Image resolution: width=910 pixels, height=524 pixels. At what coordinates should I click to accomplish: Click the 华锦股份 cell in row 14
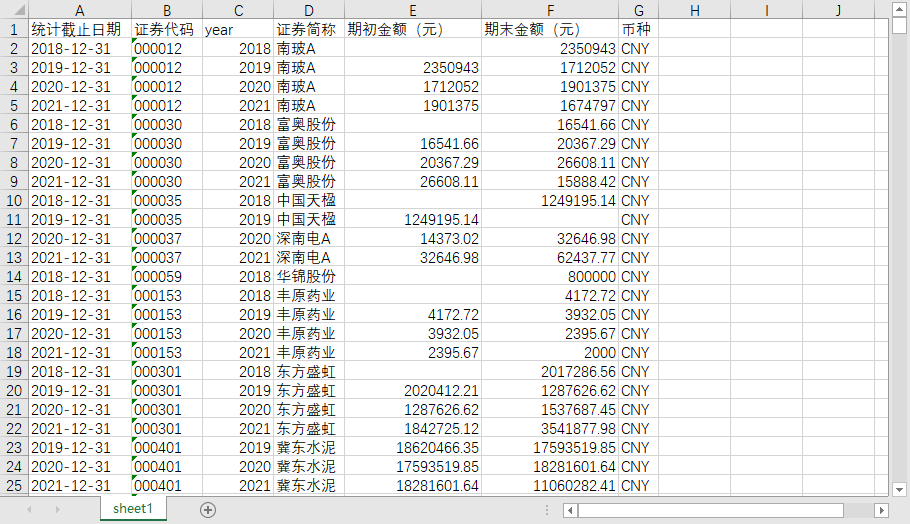(x=308, y=277)
